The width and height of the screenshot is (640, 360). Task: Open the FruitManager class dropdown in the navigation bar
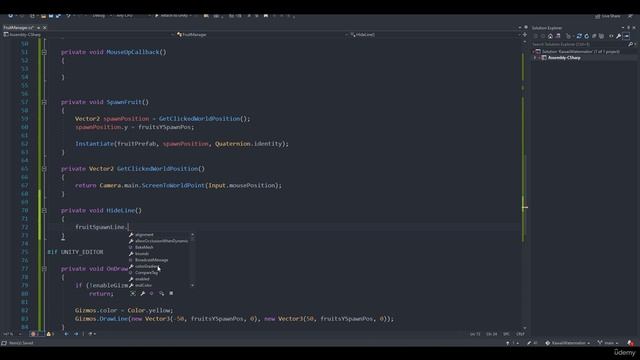click(x=261, y=35)
